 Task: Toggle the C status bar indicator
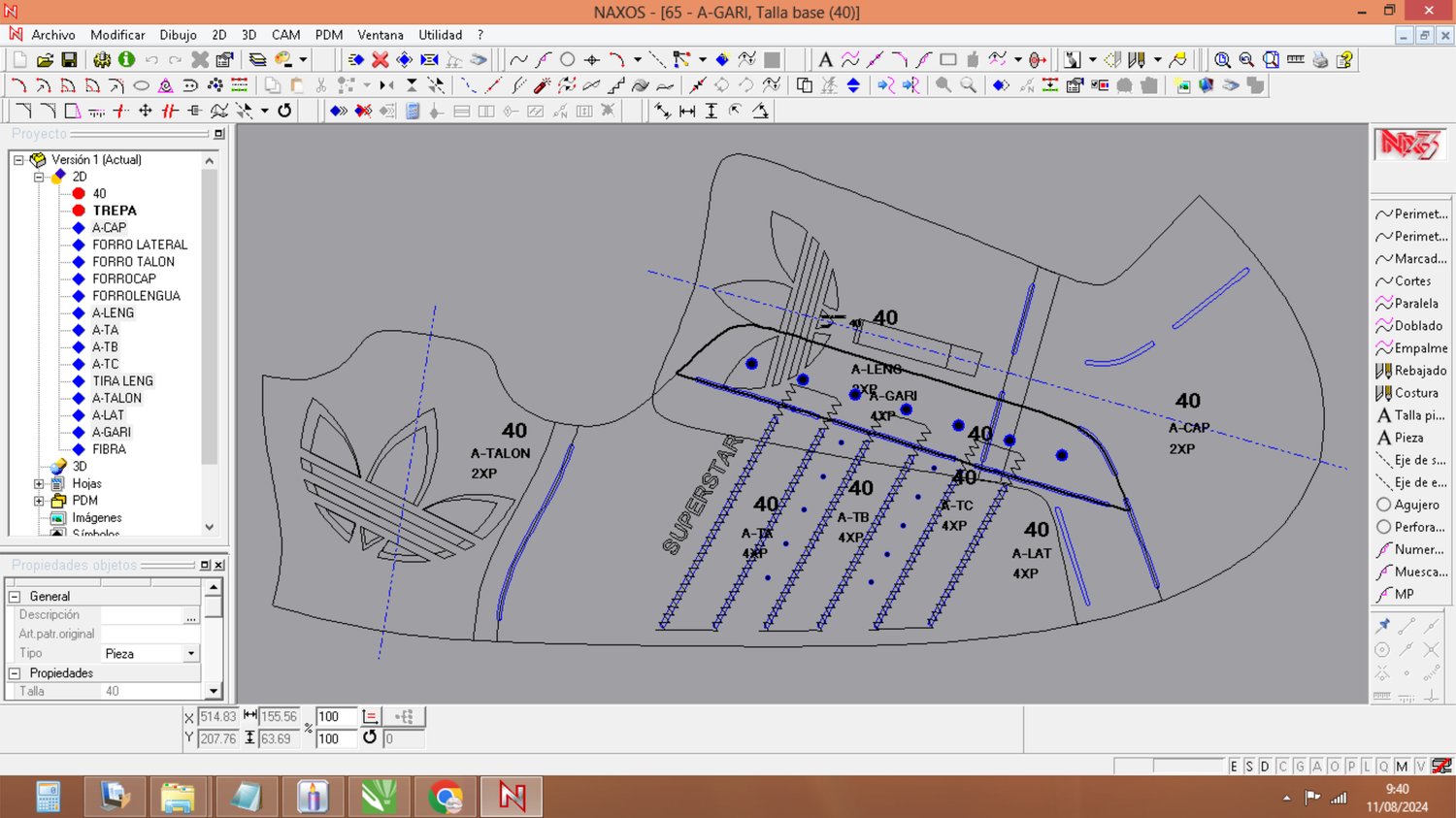(x=1282, y=767)
